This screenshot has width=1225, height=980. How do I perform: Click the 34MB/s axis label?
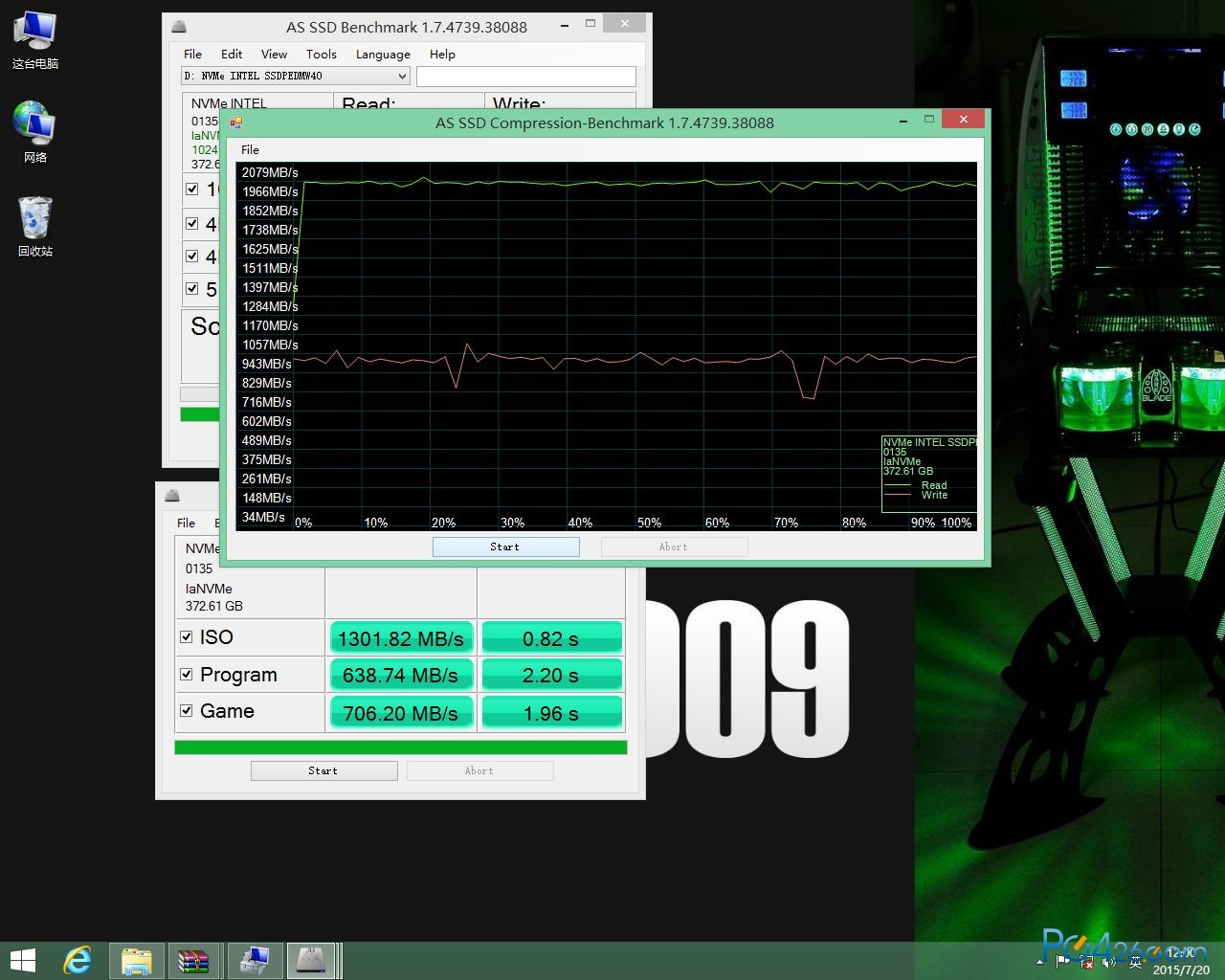coord(263,517)
